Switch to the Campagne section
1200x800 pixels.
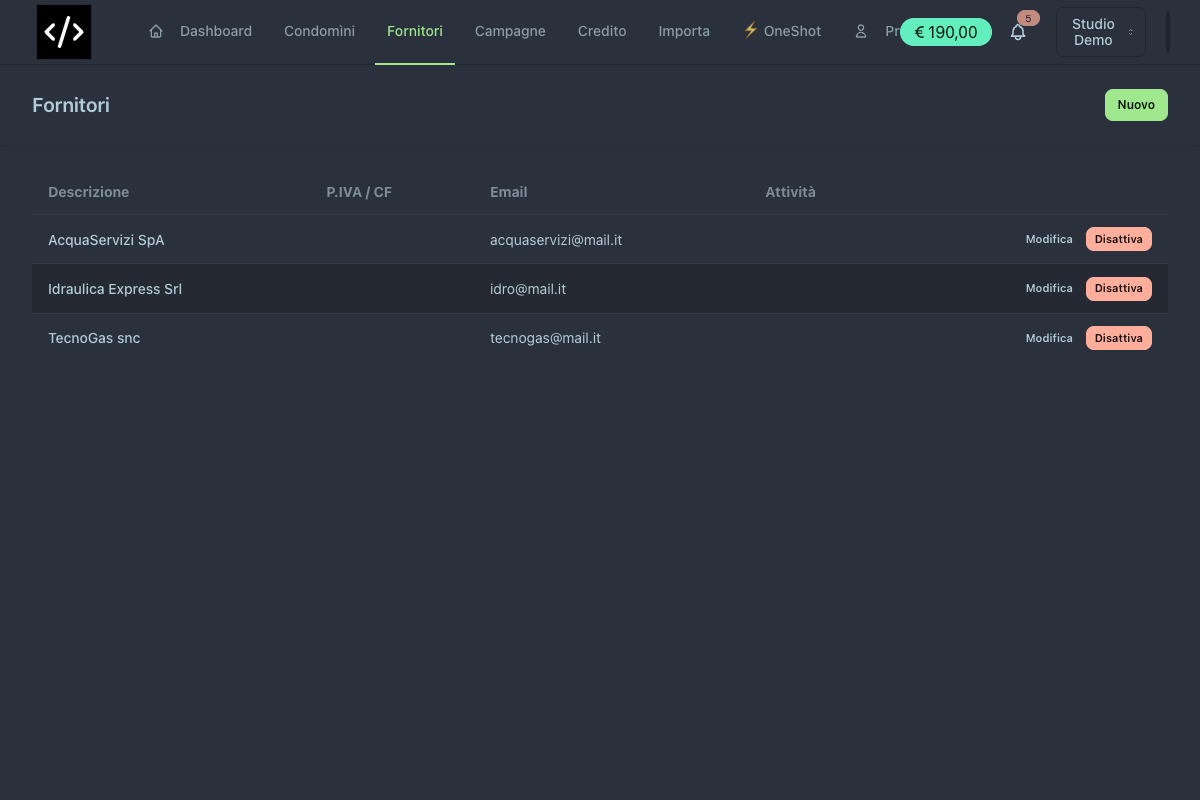coord(510,31)
